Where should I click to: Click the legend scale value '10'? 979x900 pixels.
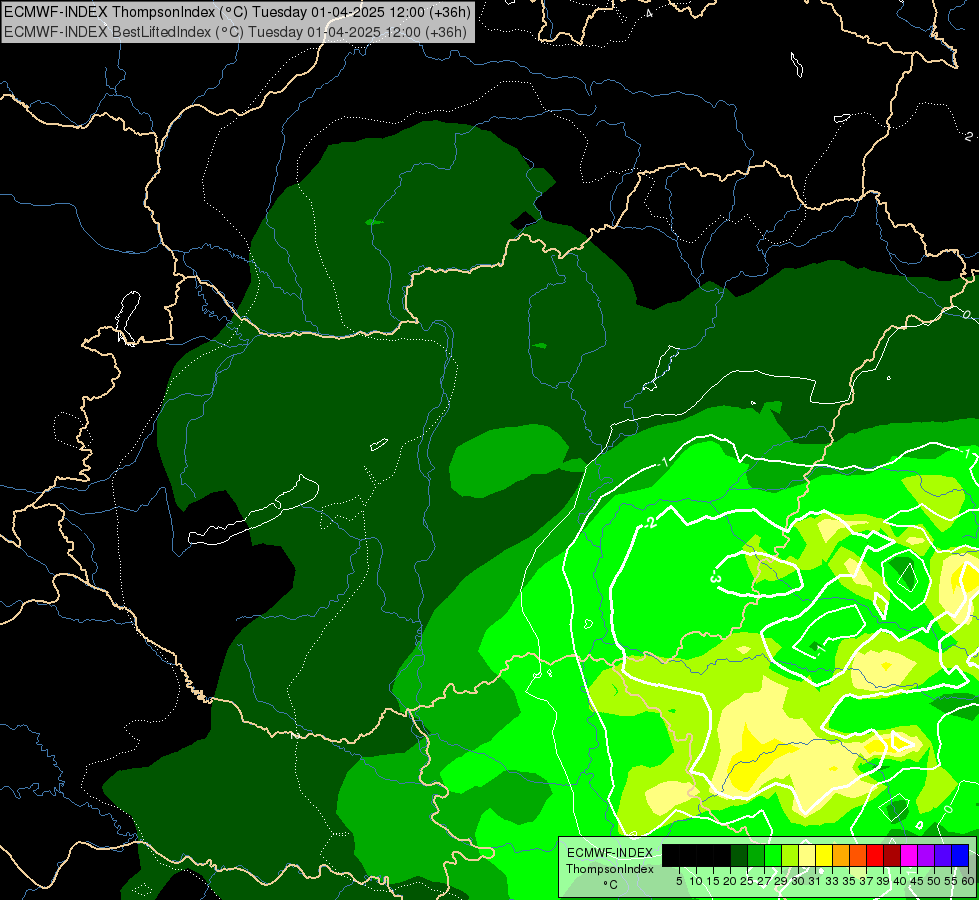pyautogui.click(x=696, y=881)
